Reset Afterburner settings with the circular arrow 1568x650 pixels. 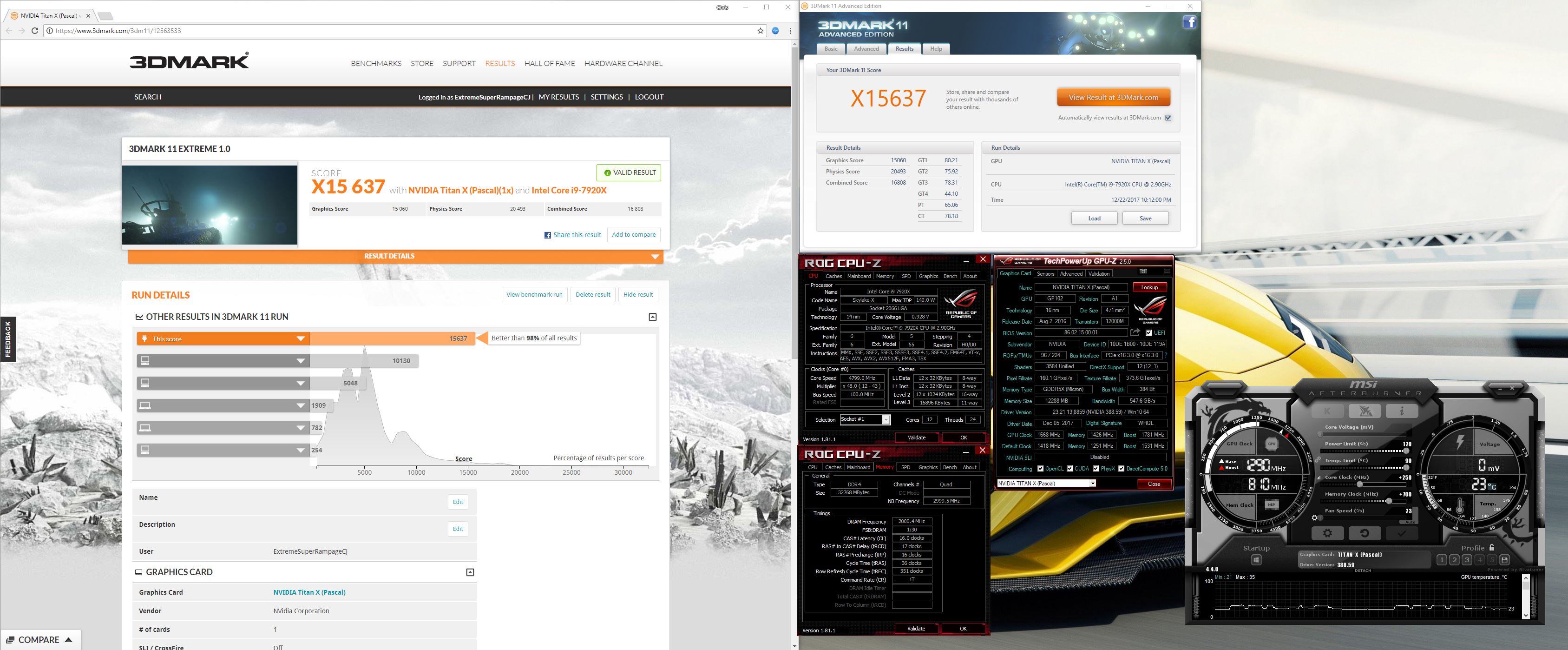pos(1365,533)
